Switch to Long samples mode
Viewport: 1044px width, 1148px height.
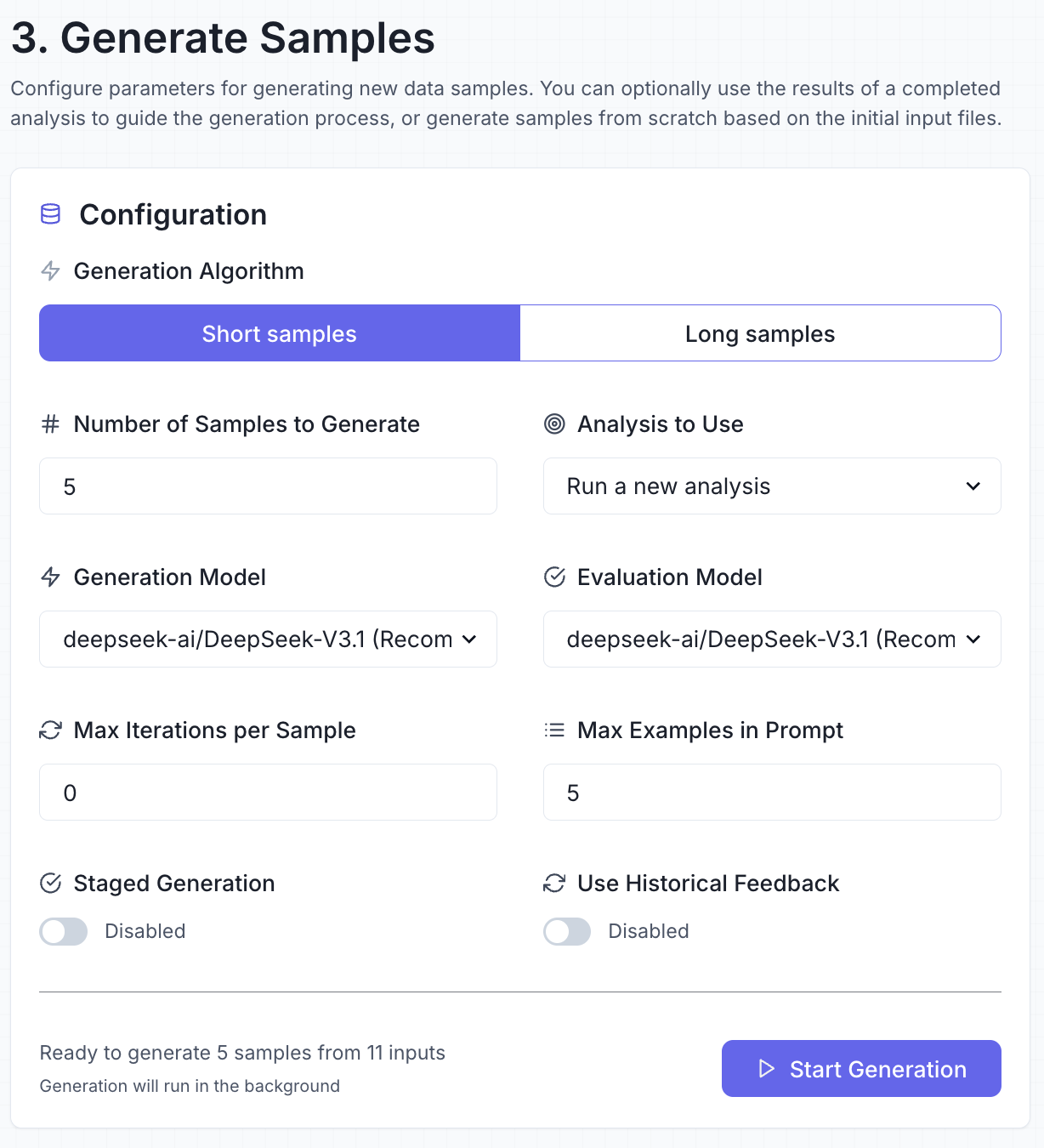pyautogui.click(x=760, y=332)
